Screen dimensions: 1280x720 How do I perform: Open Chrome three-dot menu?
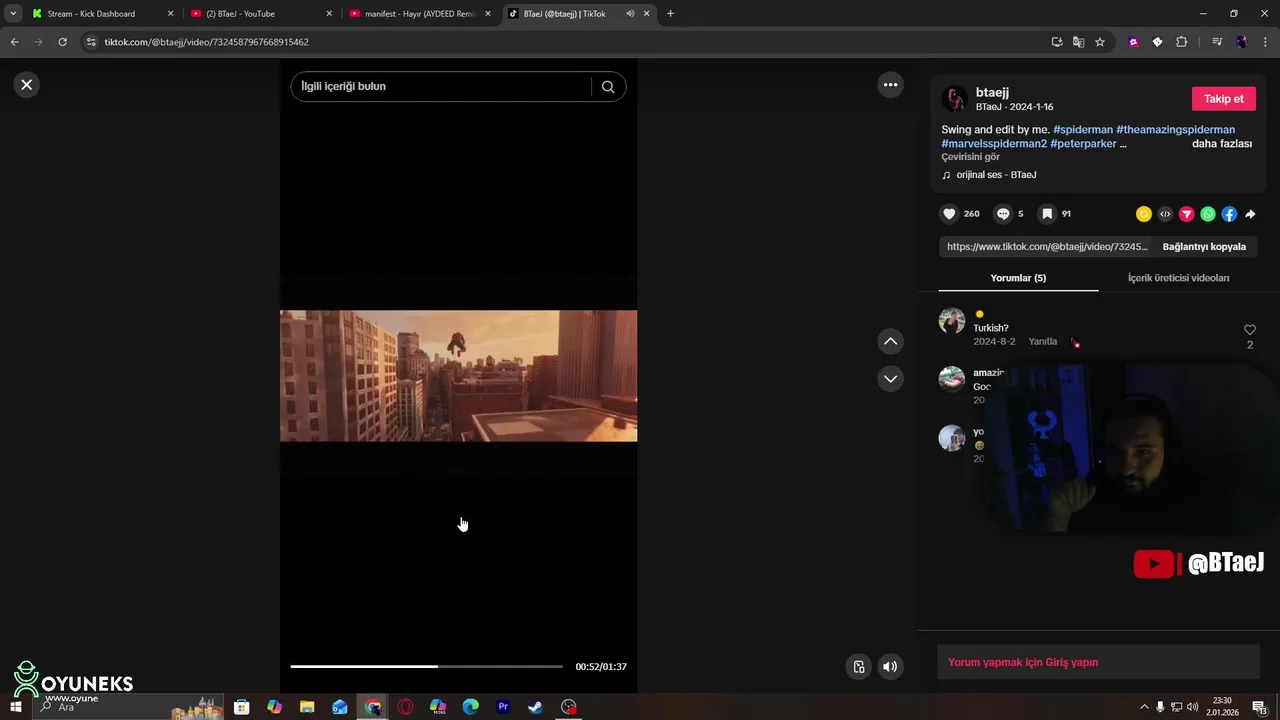[x=1266, y=42]
